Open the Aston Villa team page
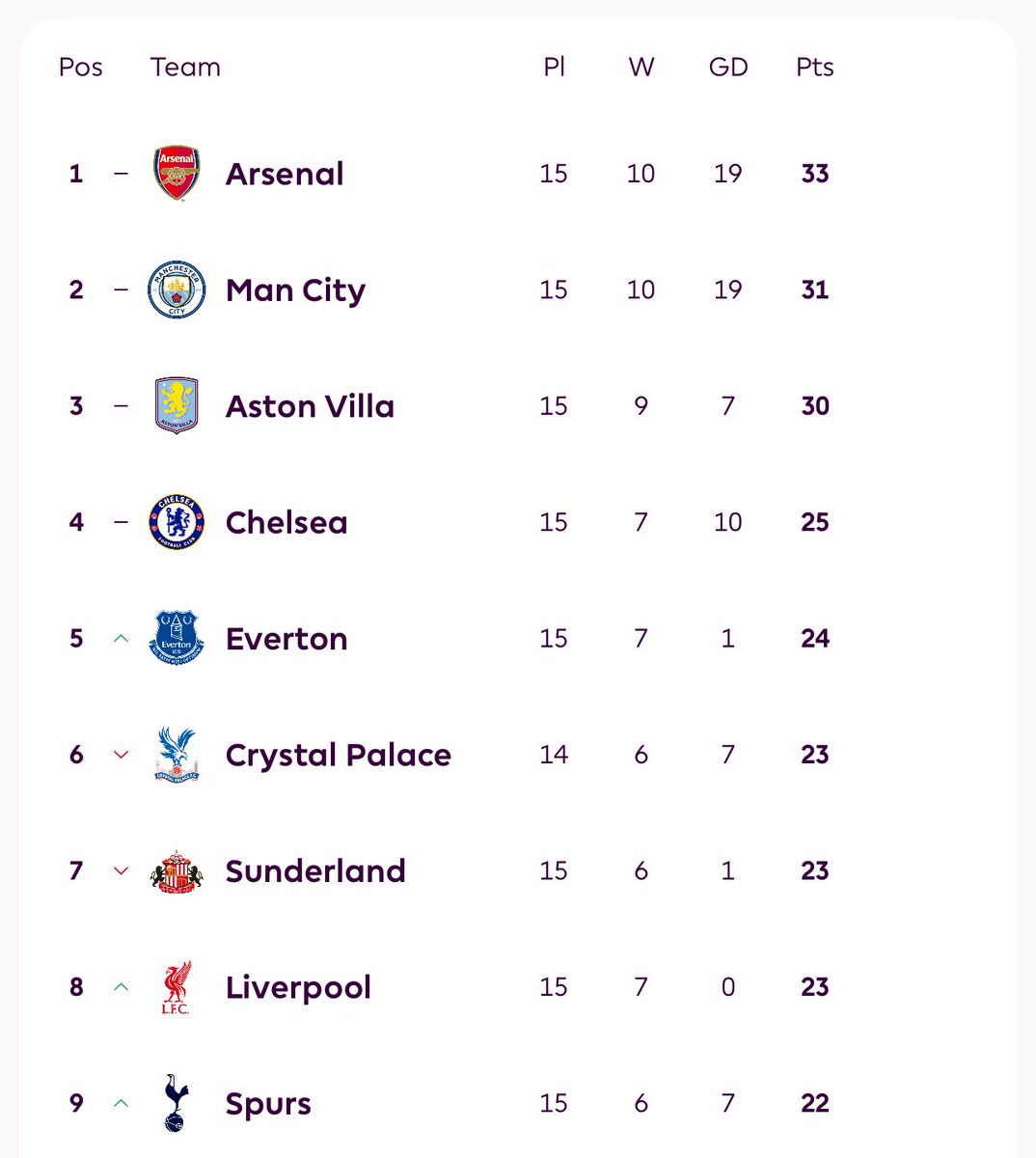This screenshot has height=1158, width=1036. pos(310,406)
